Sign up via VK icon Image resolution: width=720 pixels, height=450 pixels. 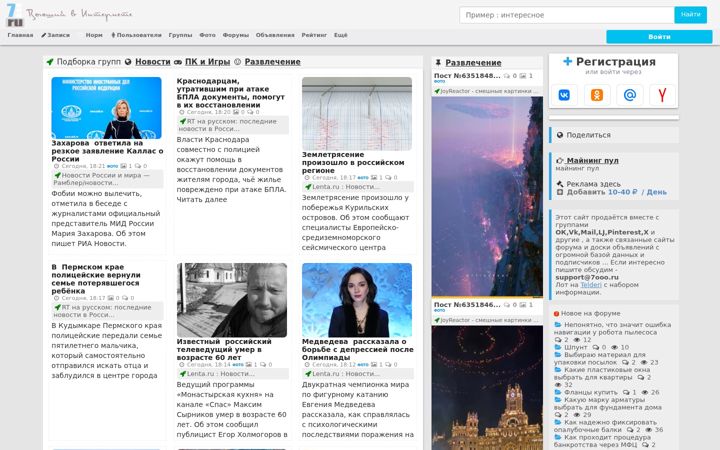pos(564,95)
